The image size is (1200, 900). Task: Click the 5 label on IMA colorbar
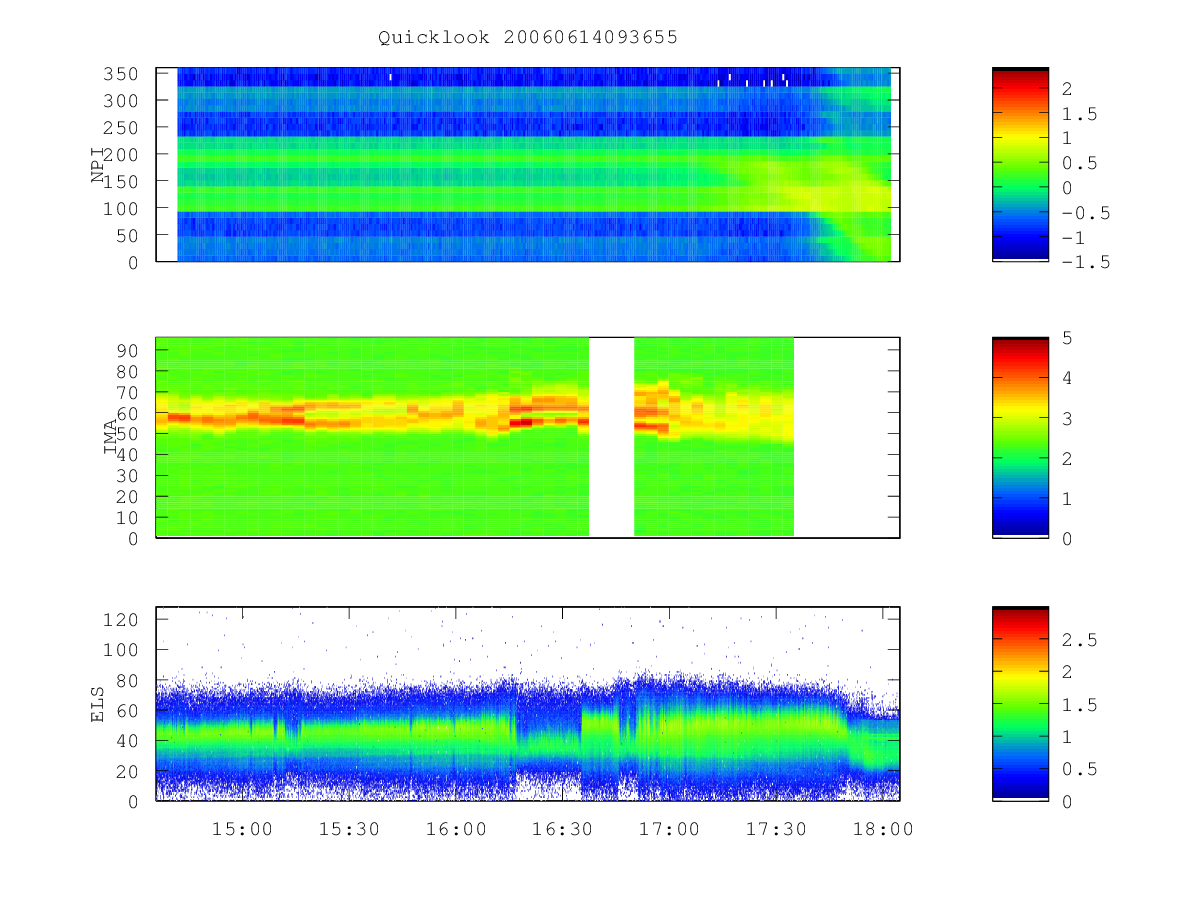click(x=1068, y=338)
